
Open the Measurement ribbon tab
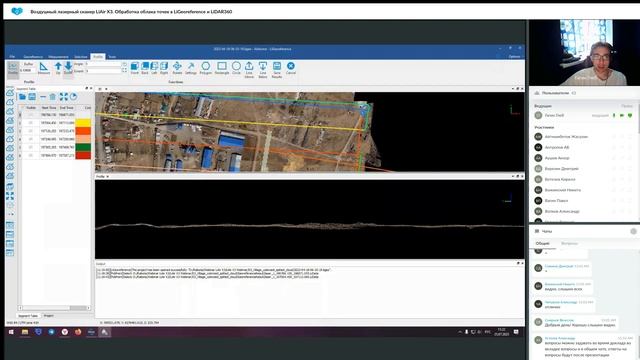58,57
